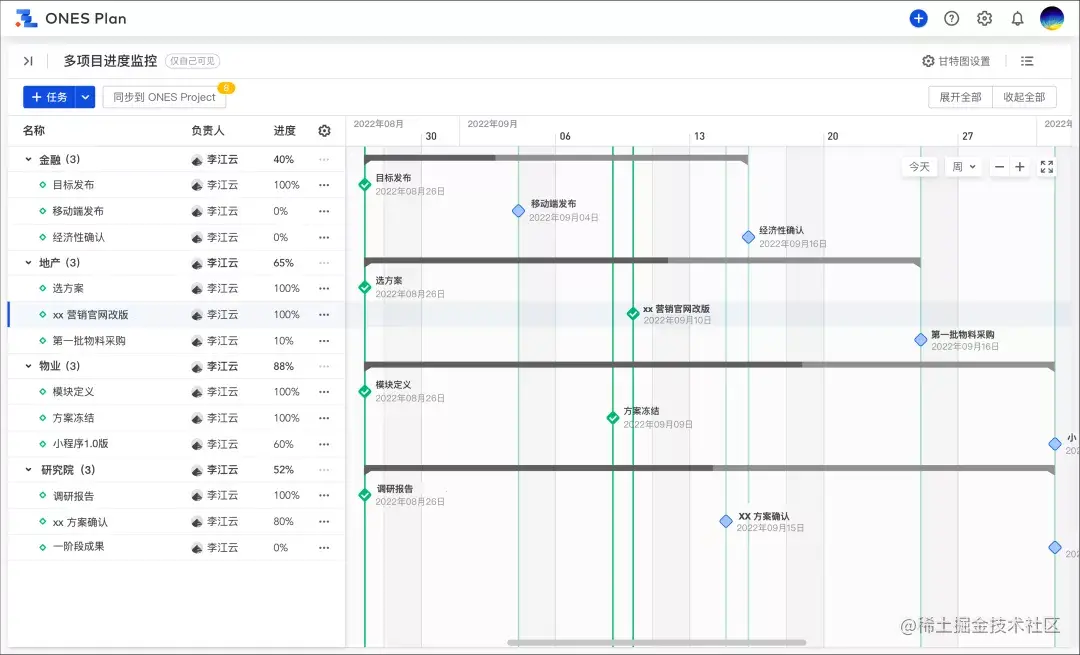Open the help question mark icon
Image resolution: width=1080 pixels, height=655 pixels.
pos(951,18)
